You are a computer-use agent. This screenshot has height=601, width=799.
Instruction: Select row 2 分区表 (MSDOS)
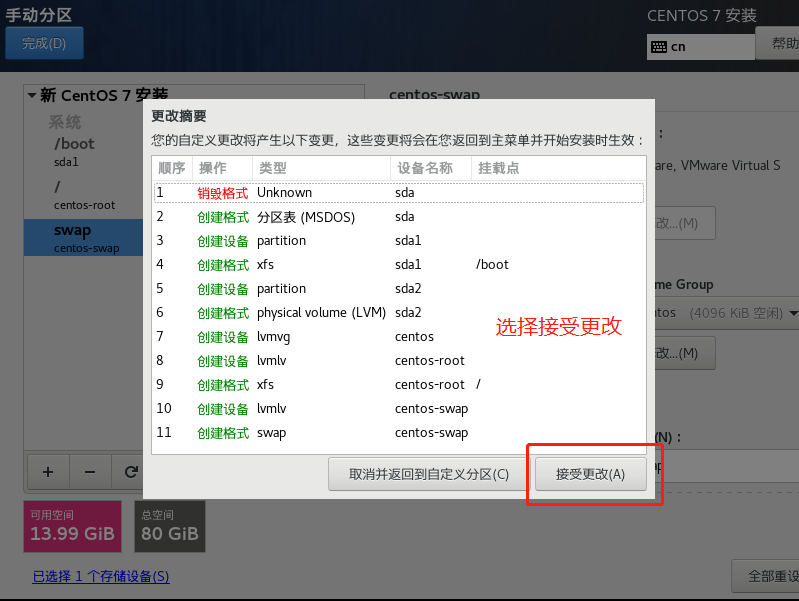click(x=399, y=217)
